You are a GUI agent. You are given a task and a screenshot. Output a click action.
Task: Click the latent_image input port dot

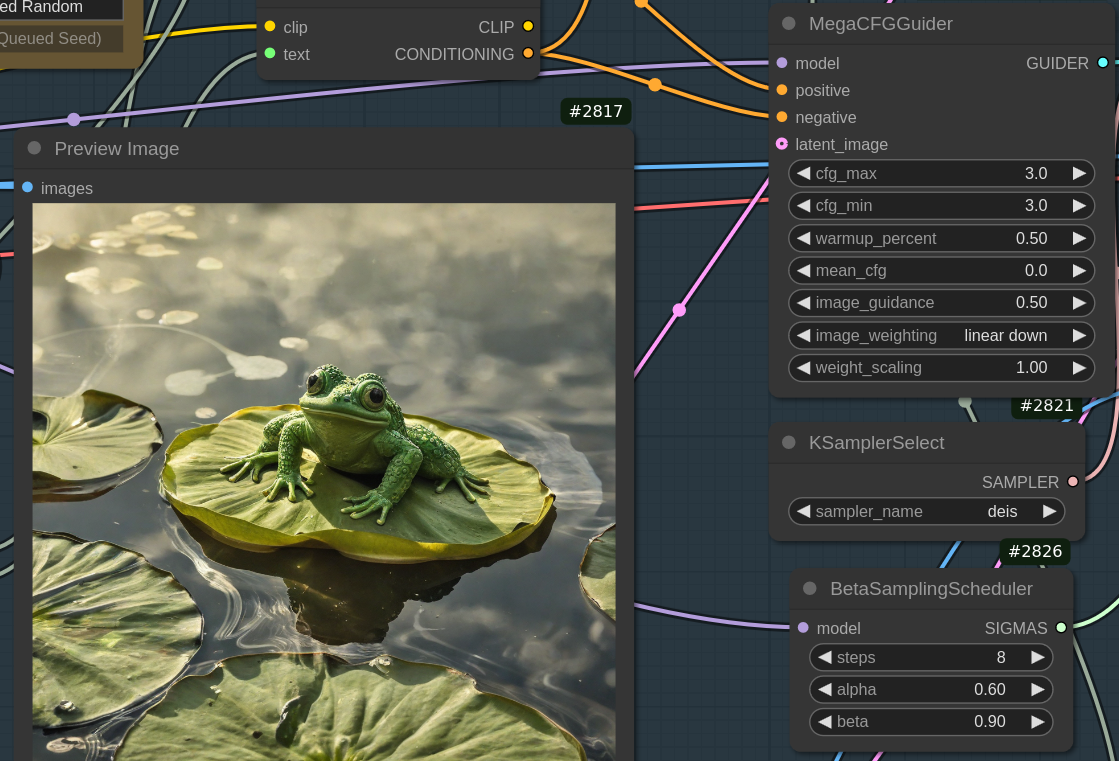click(782, 144)
